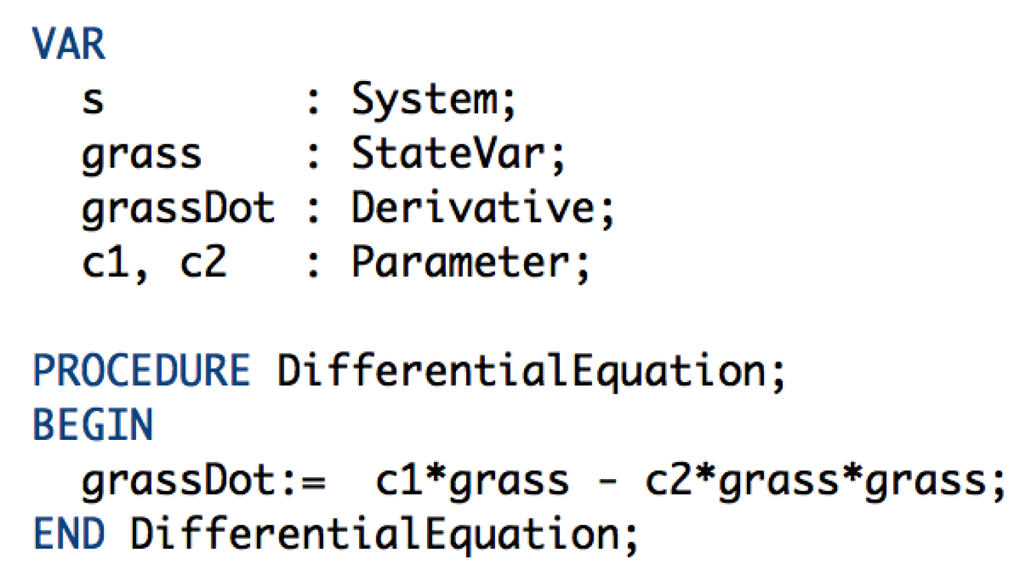Click DifferentialEquation after the PROCEDURE keyword
Image resolution: width=1024 pixels, height=576 pixels.
point(520,372)
